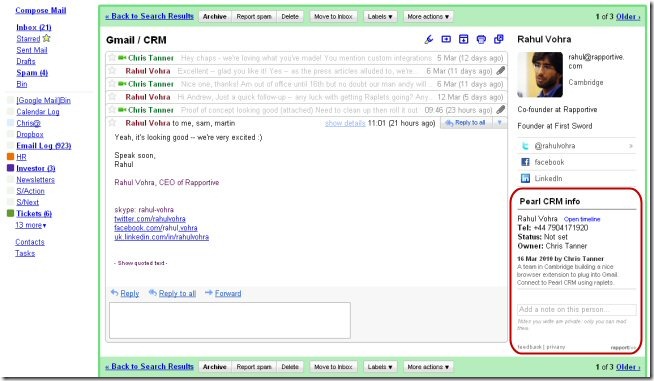Click the paperclip on the 09:46 message
The image size is (654, 381).
pyautogui.click(x=501, y=110)
